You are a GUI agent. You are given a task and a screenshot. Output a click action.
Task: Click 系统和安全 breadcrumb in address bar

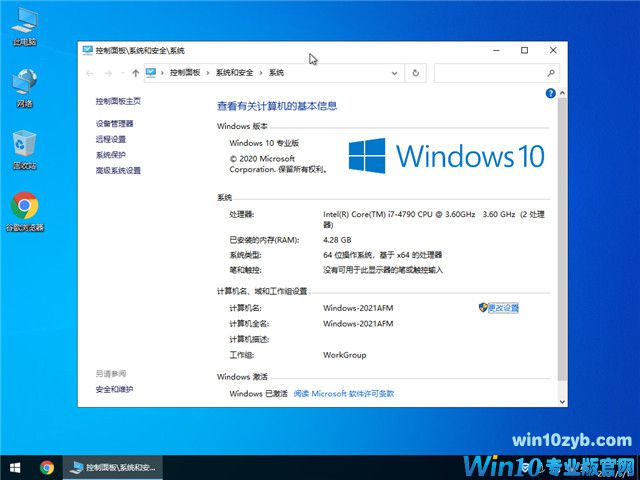point(234,73)
